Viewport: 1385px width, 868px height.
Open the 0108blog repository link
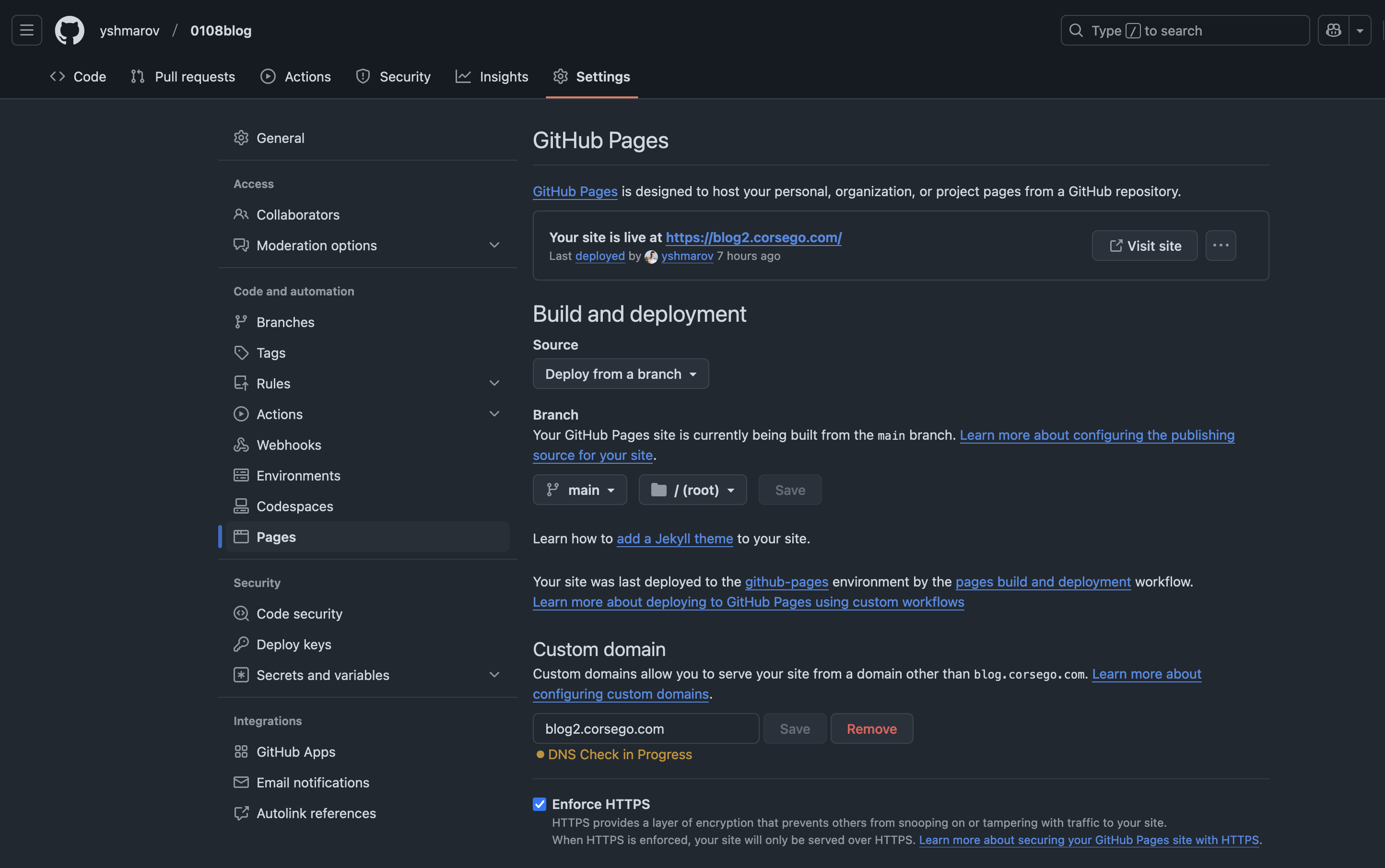221,30
